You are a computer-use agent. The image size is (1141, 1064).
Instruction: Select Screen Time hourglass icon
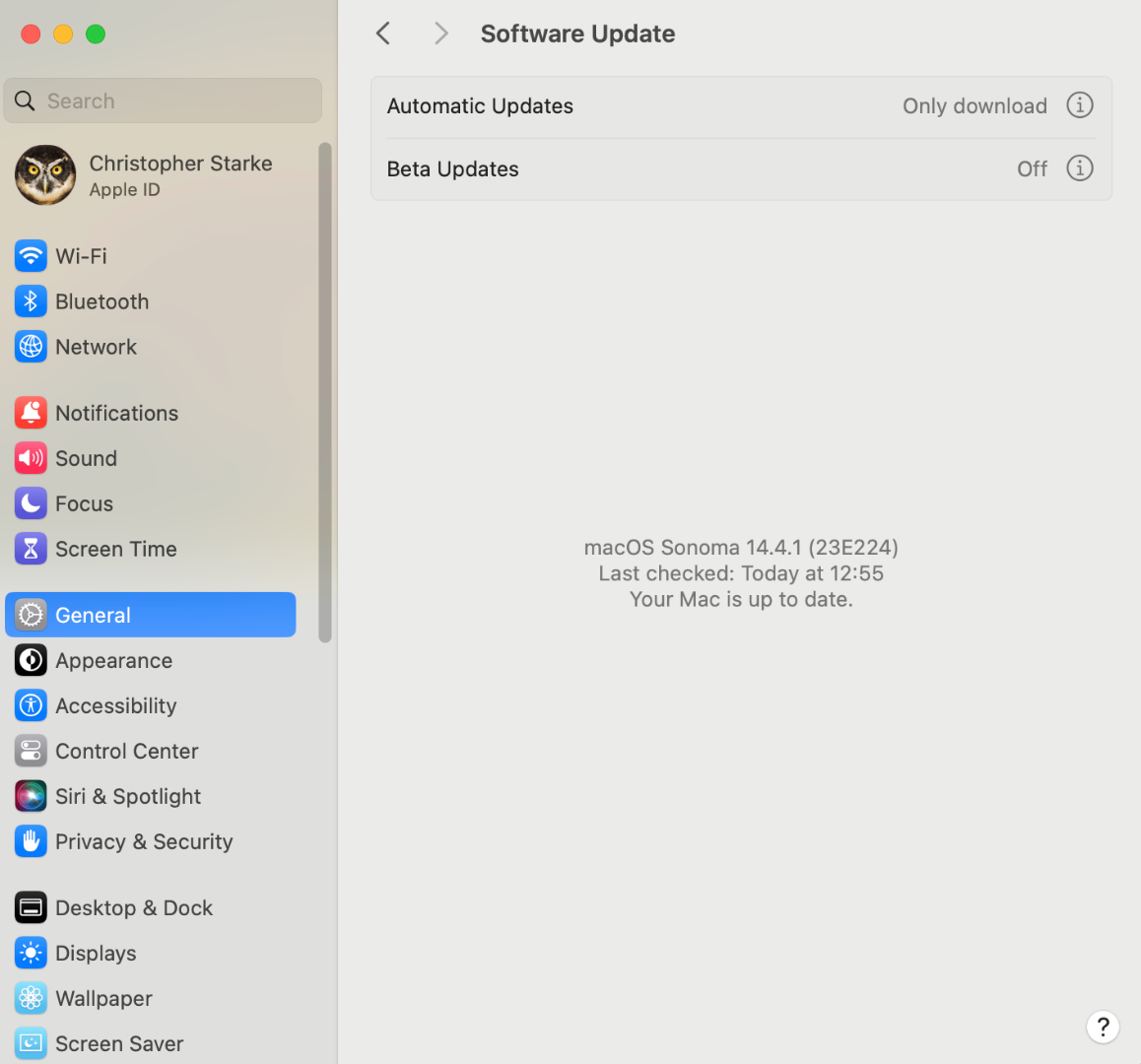pos(31,549)
